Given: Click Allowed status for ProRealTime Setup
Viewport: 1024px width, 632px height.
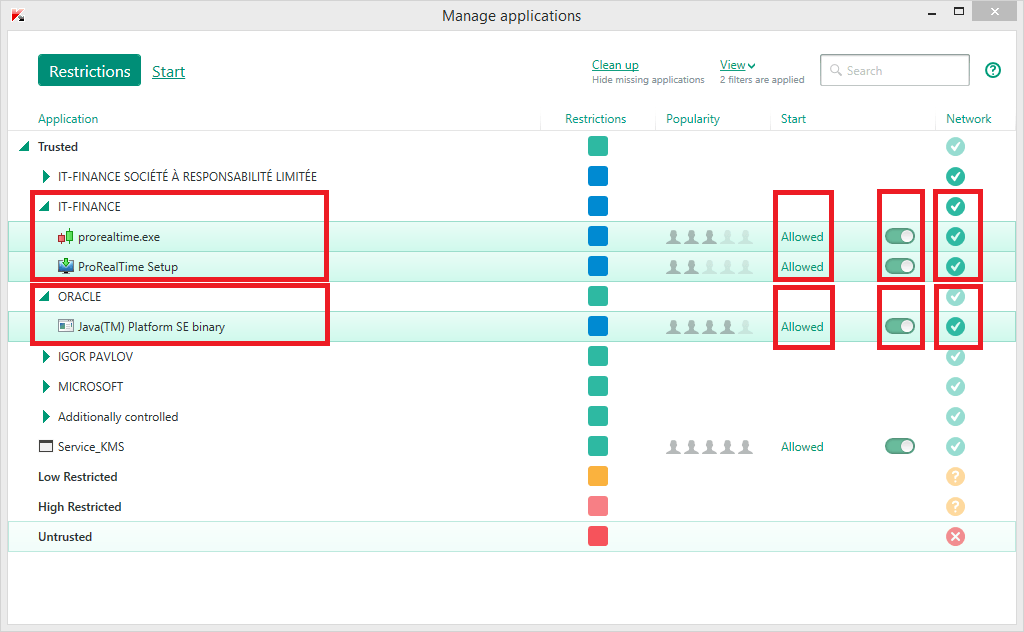Looking at the screenshot, I should point(802,267).
